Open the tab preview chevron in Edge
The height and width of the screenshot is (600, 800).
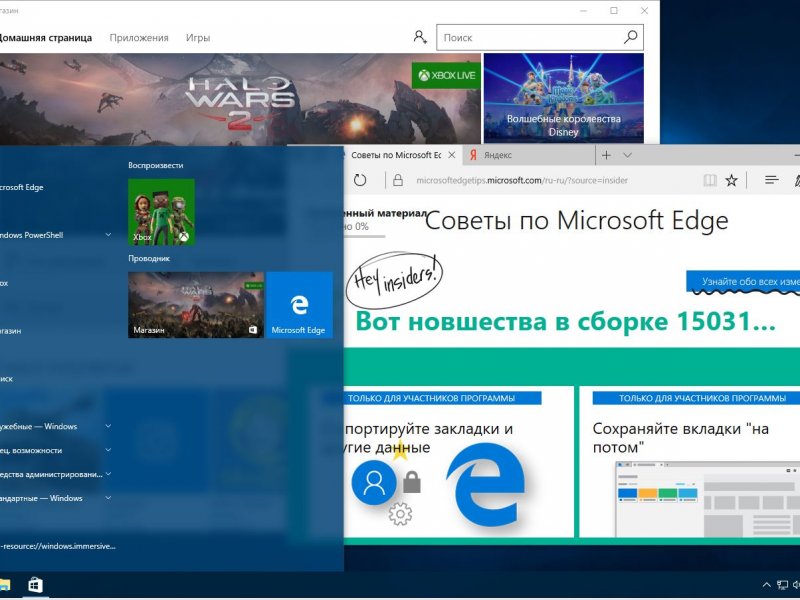pyautogui.click(x=628, y=155)
